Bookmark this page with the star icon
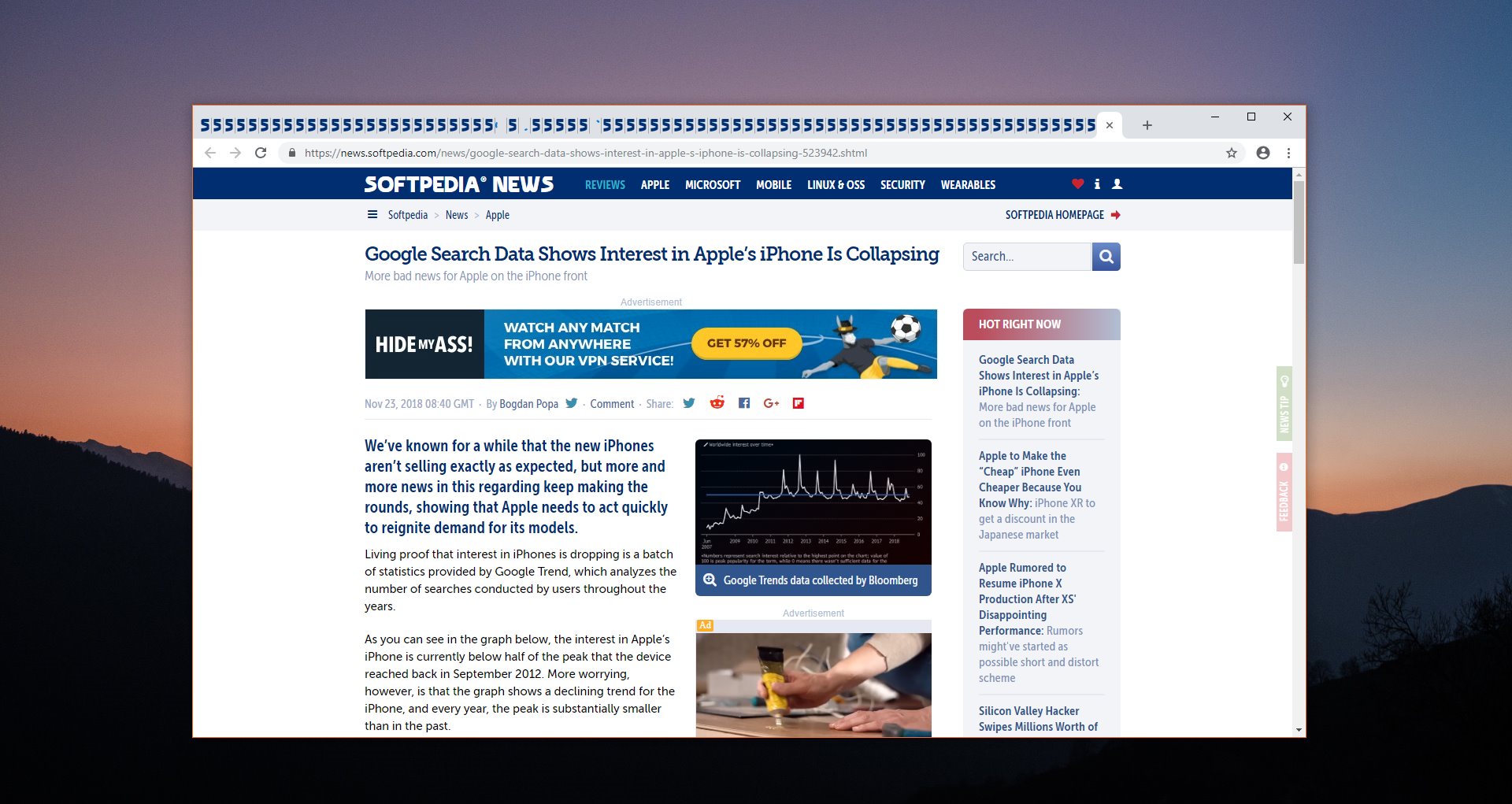The width and height of the screenshot is (1512, 804). point(1232,153)
